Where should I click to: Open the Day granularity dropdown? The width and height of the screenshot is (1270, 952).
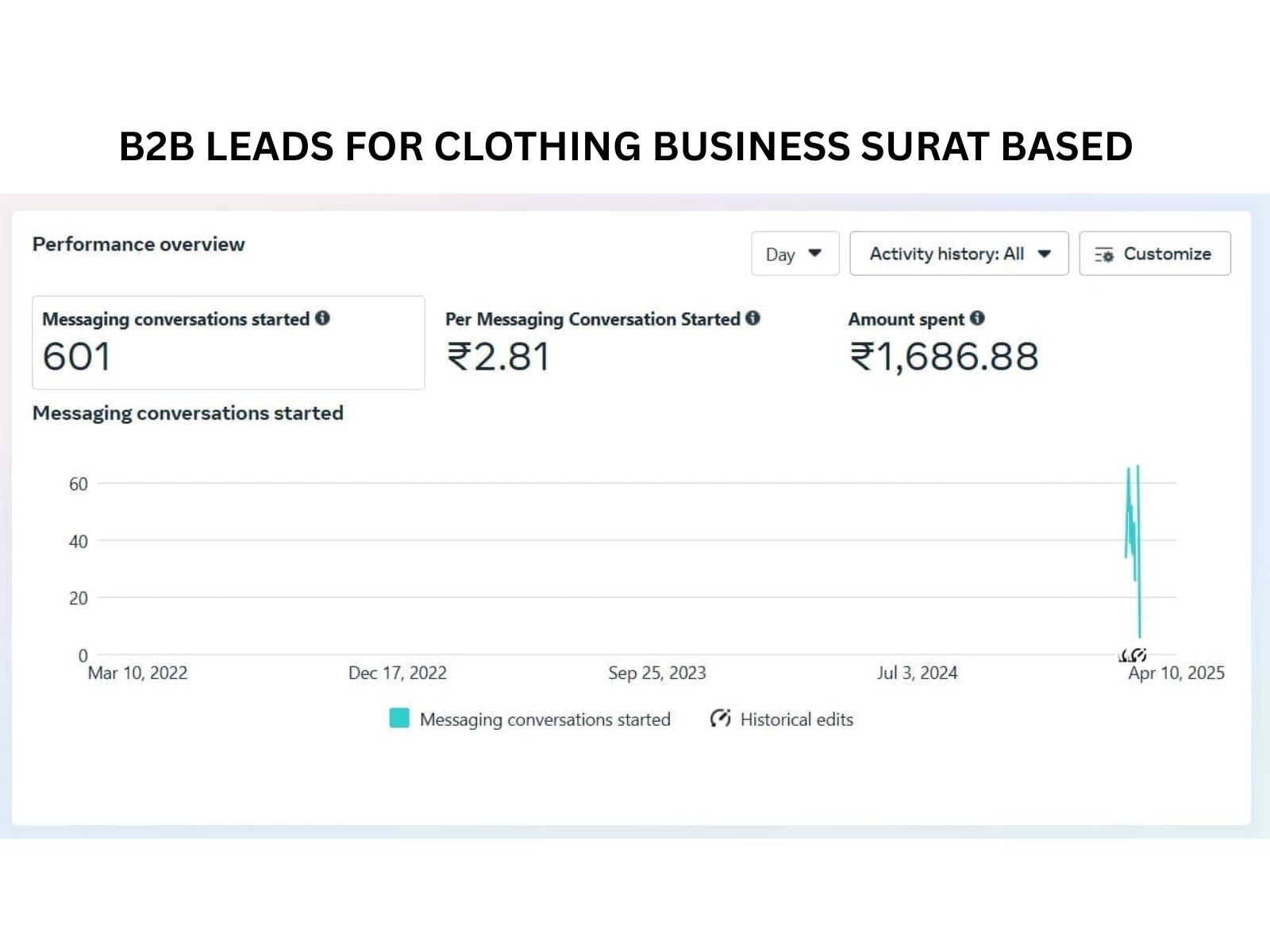click(x=795, y=254)
